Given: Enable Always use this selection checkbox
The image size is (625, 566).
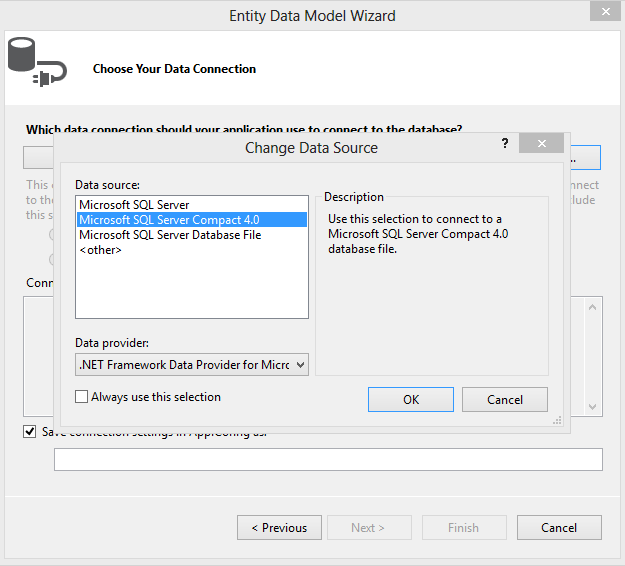Looking at the screenshot, I should coord(82,397).
